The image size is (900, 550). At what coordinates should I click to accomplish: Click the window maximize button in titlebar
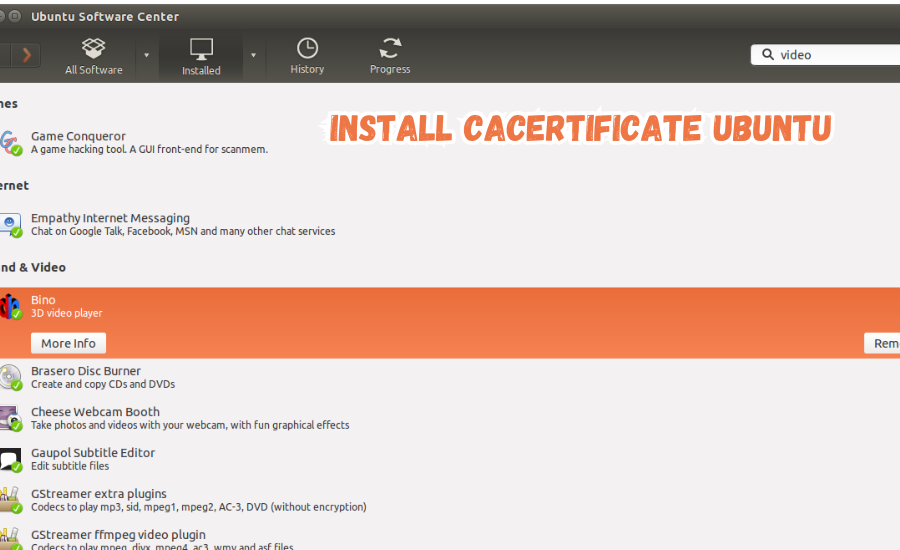pyautogui.click(x=15, y=16)
